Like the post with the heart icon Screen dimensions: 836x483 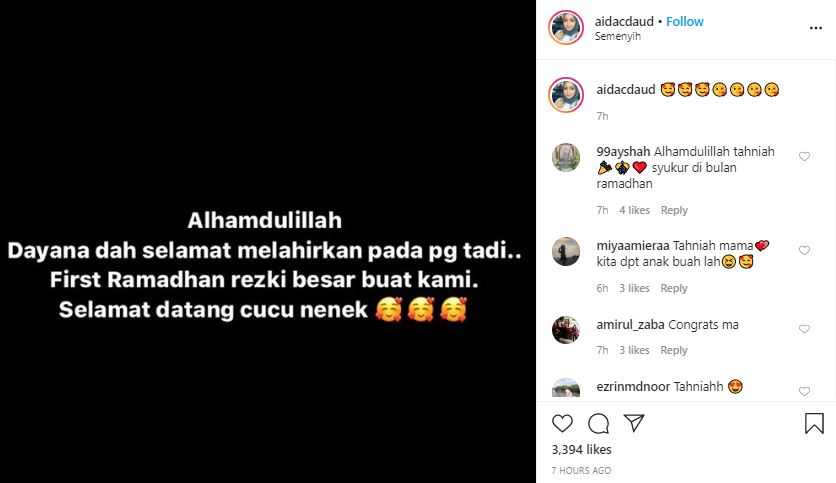[x=562, y=424]
